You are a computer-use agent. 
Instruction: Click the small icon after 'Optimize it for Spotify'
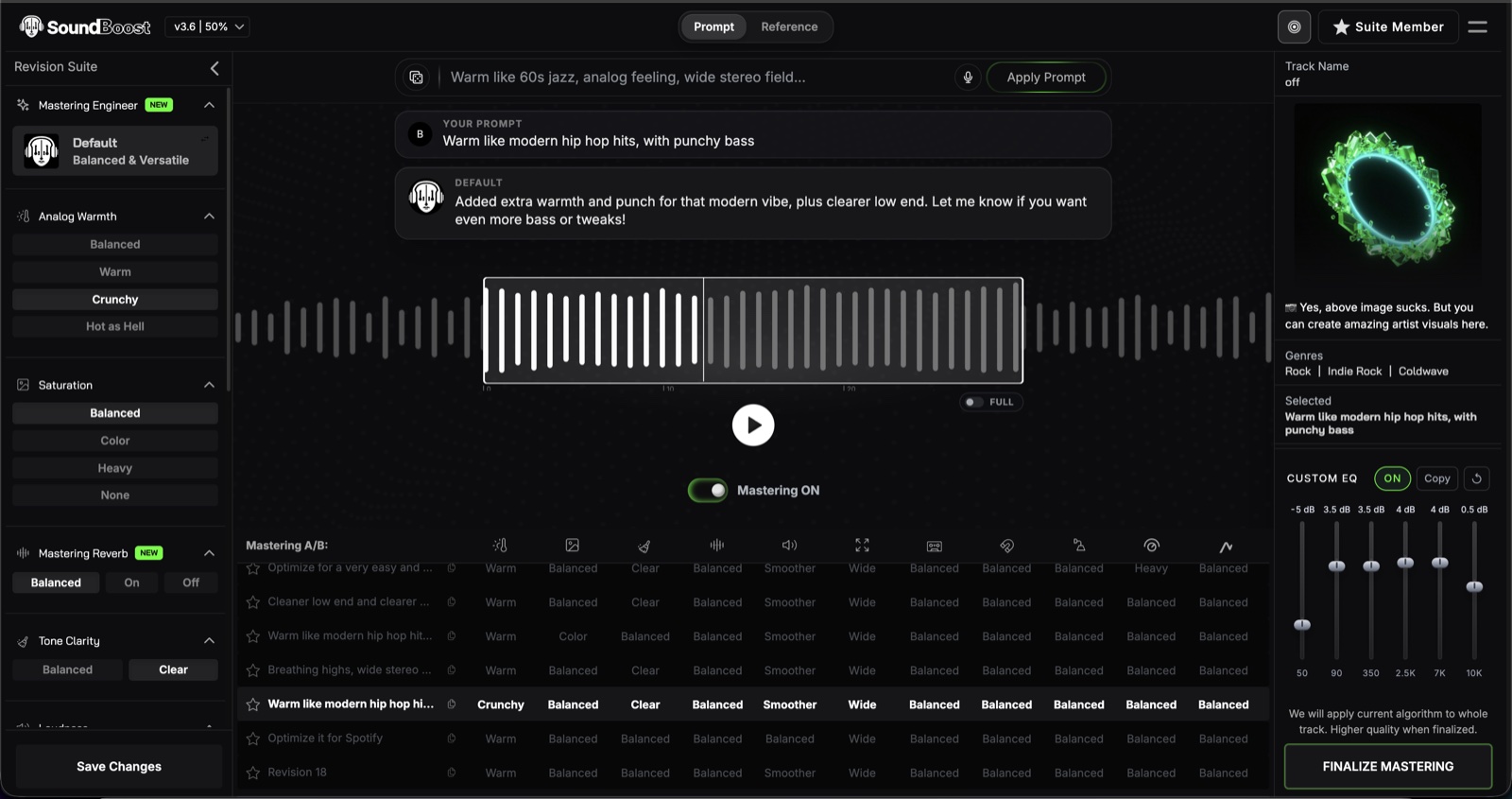pyautogui.click(x=452, y=738)
